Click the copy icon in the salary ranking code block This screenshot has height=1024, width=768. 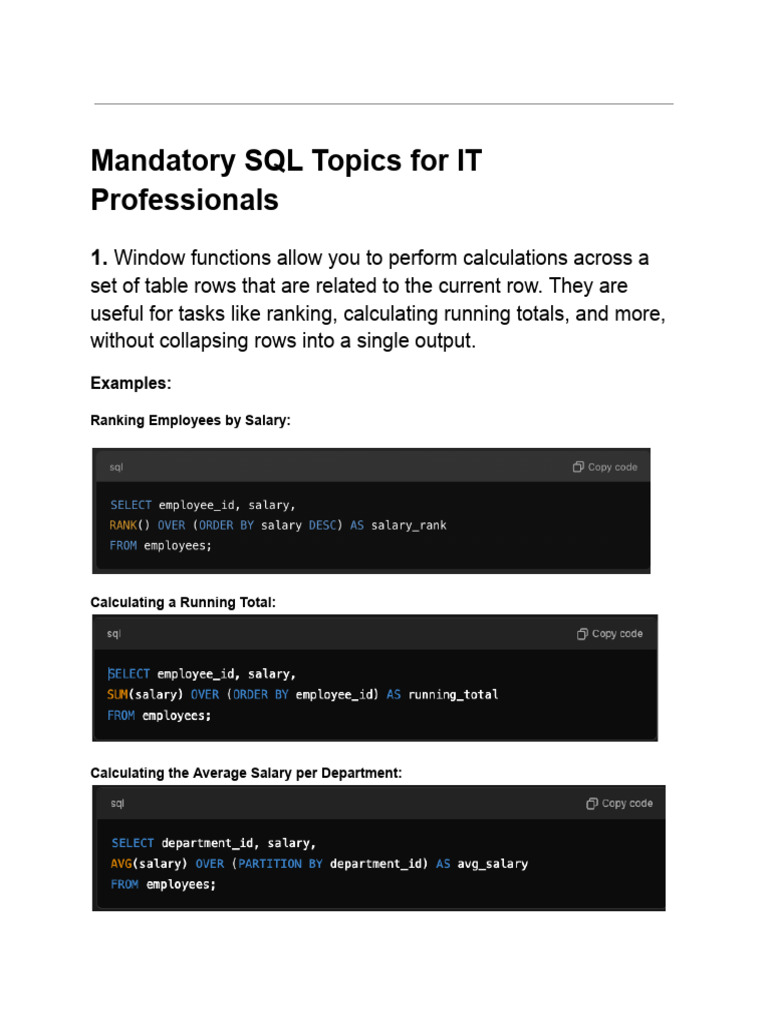pos(578,467)
